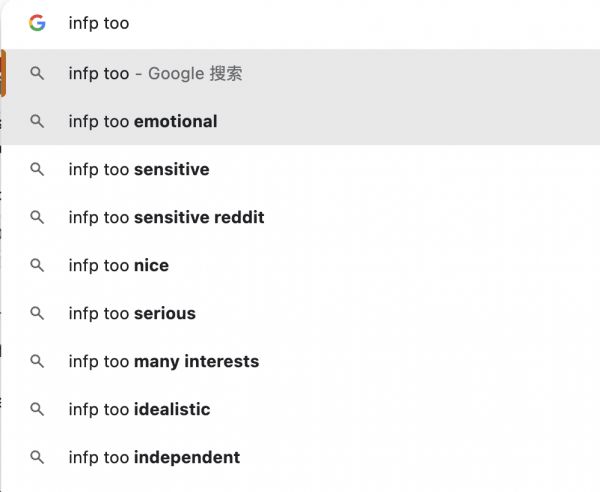Click magnifier icon next to "infp too idealistic"

(37, 409)
